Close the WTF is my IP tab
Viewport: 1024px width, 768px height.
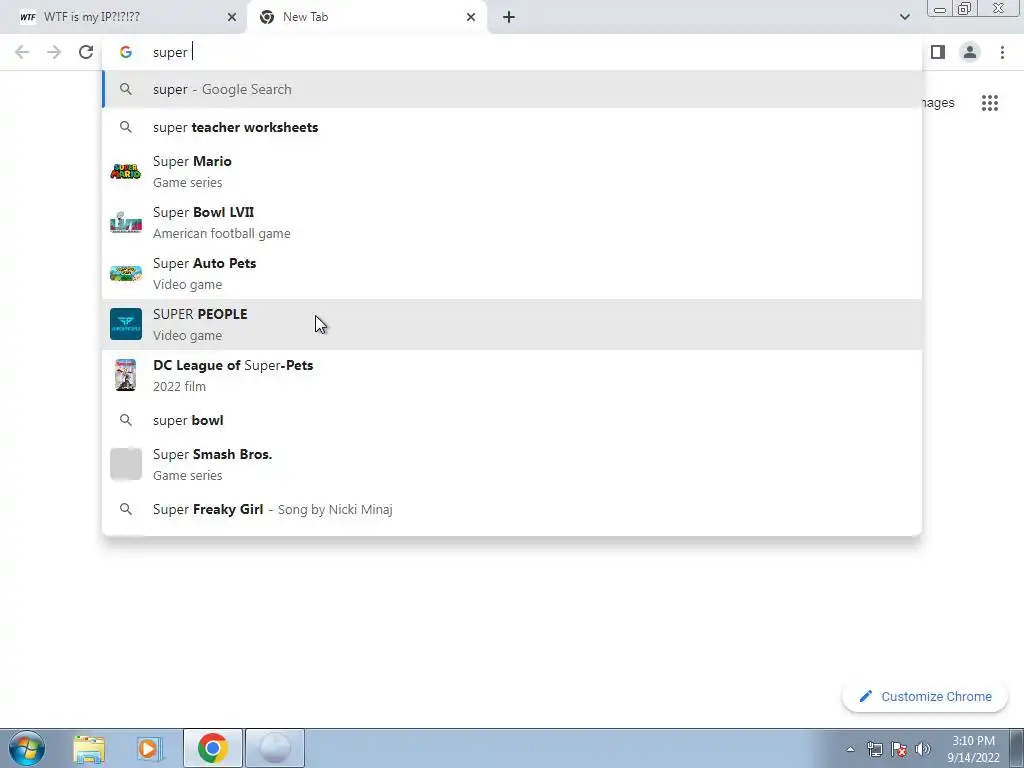(232, 17)
